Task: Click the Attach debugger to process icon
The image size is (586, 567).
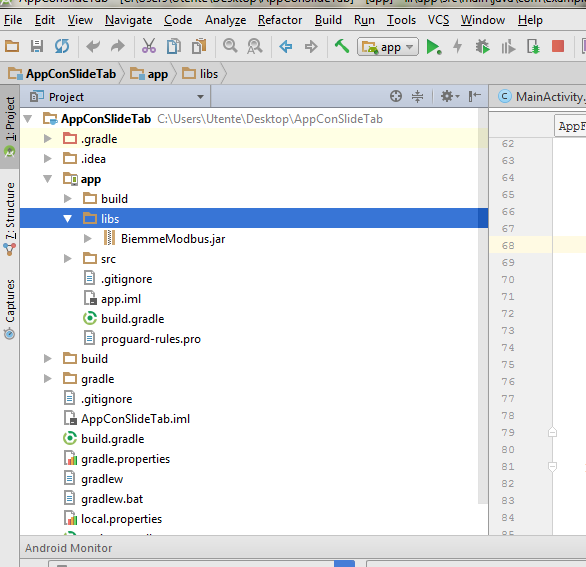Action: click(x=533, y=47)
